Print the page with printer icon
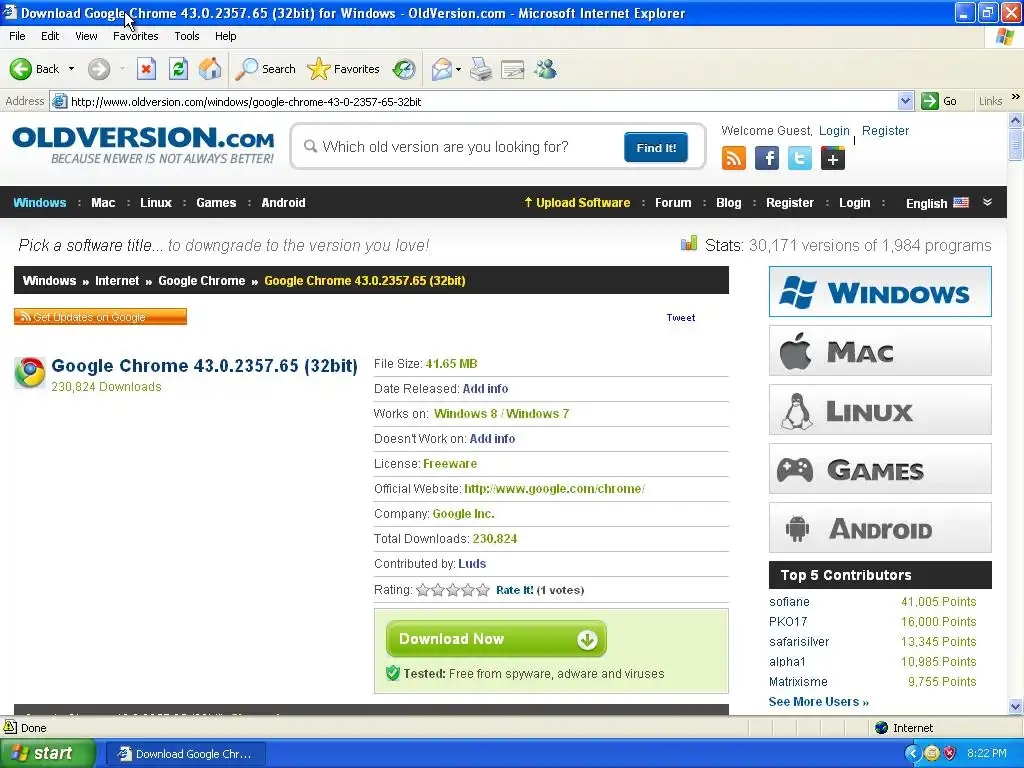This screenshot has height=768, width=1024. click(x=481, y=69)
